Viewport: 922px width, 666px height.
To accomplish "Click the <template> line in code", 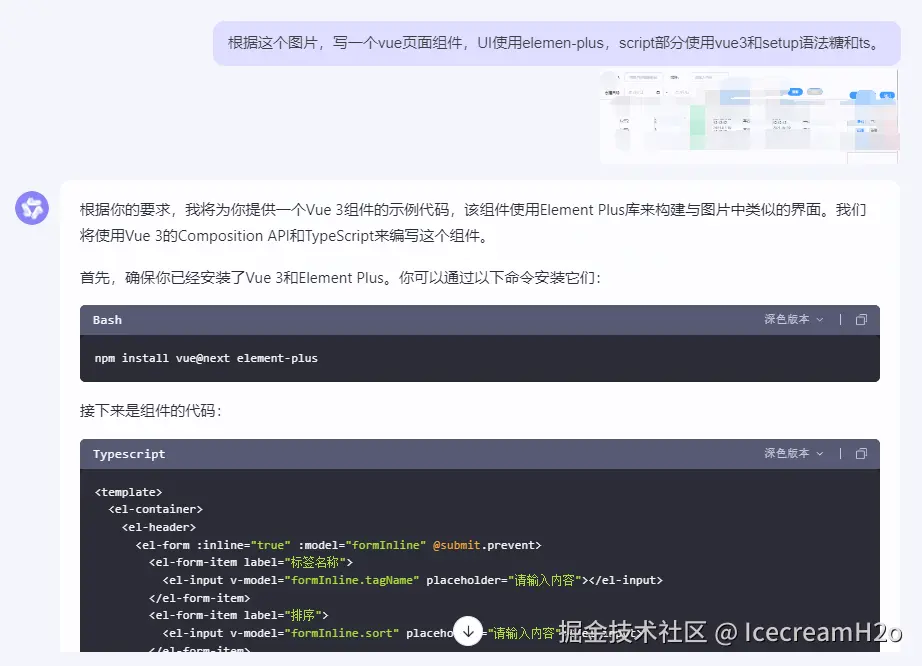I will coord(128,492).
